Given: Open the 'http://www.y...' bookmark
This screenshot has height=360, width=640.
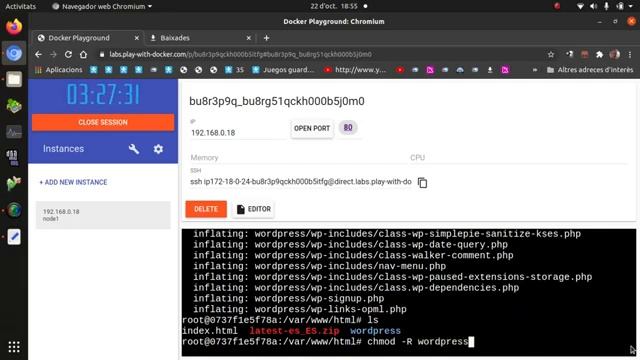Looking at the screenshot, I should click(355, 70).
